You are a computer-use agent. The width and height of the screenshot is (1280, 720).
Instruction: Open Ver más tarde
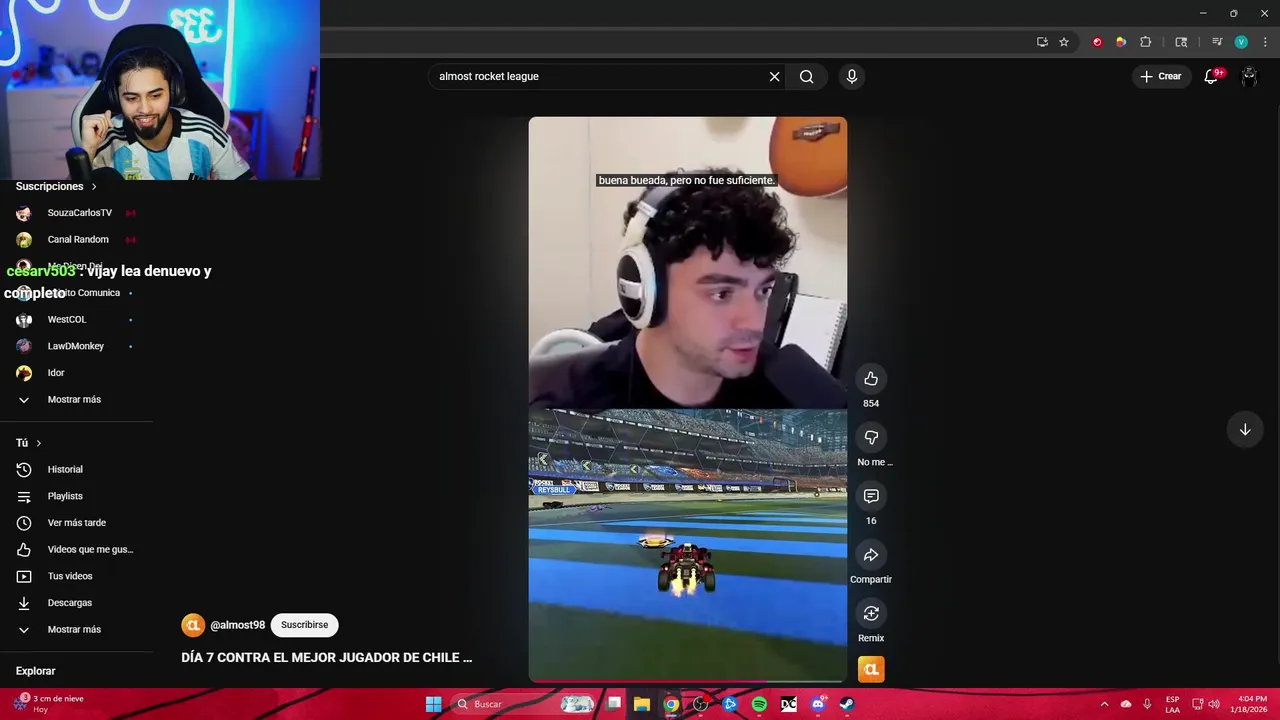[77, 523]
